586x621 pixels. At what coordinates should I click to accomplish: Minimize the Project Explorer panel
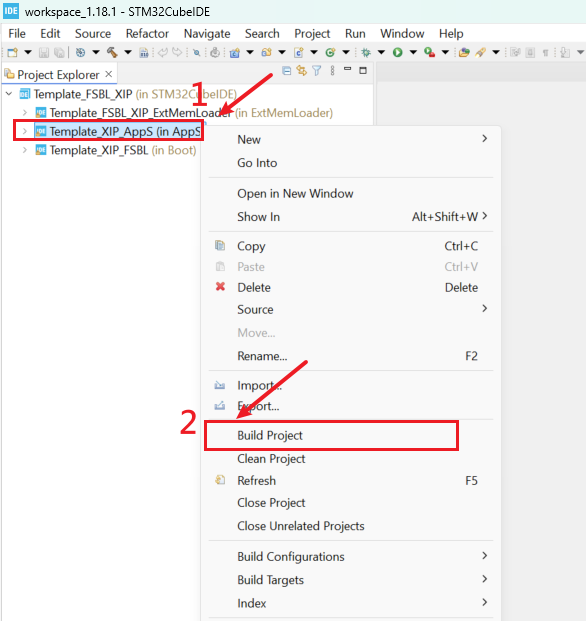(348, 70)
